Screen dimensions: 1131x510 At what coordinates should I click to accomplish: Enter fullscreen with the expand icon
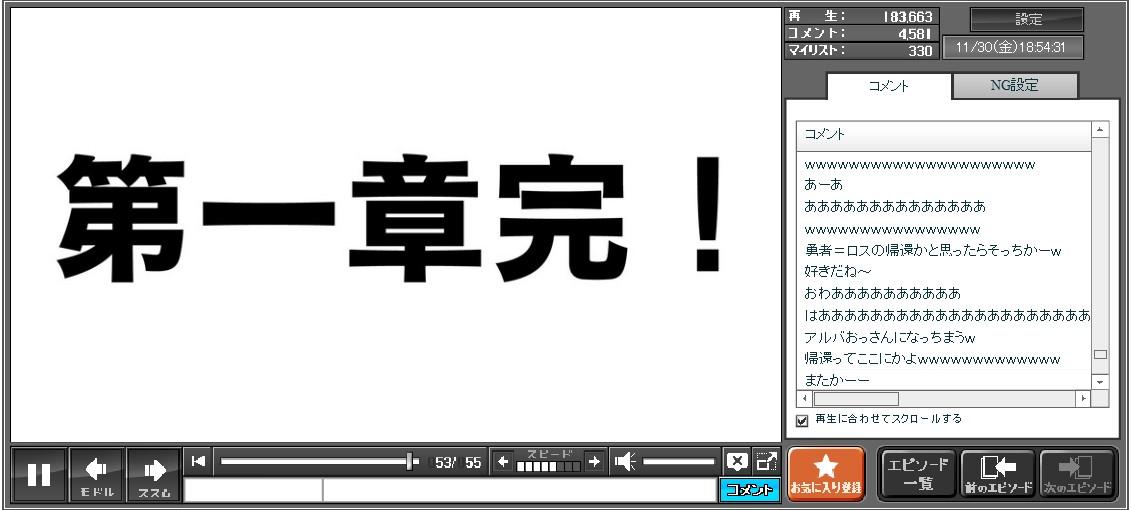tap(766, 461)
